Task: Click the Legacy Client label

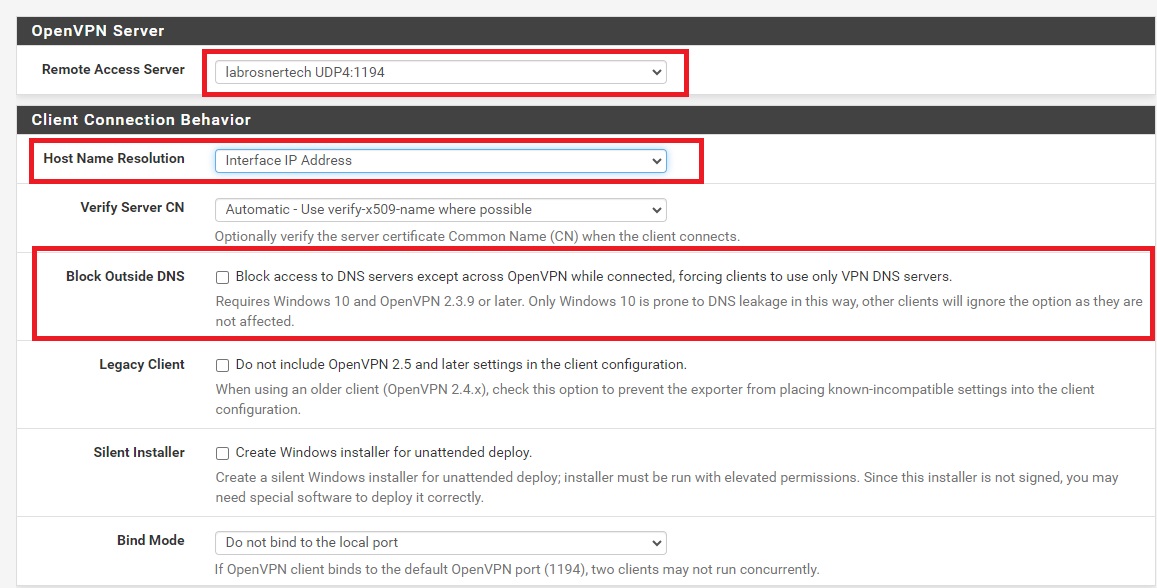Action: pyautogui.click(x=142, y=364)
